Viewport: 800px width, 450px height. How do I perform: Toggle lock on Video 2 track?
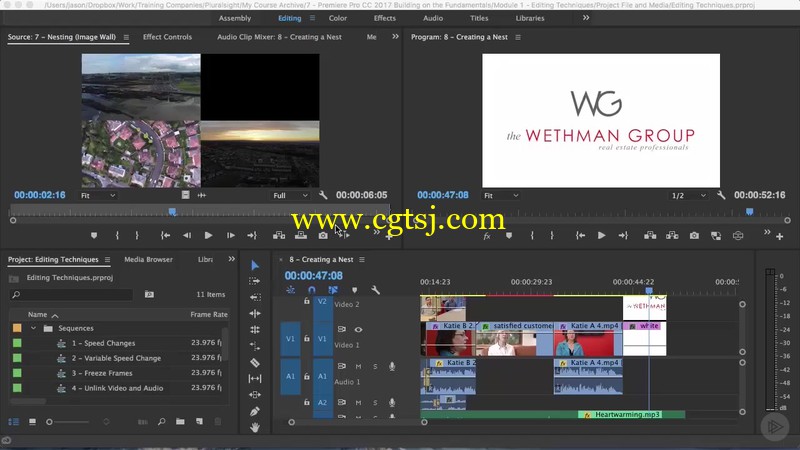(307, 302)
